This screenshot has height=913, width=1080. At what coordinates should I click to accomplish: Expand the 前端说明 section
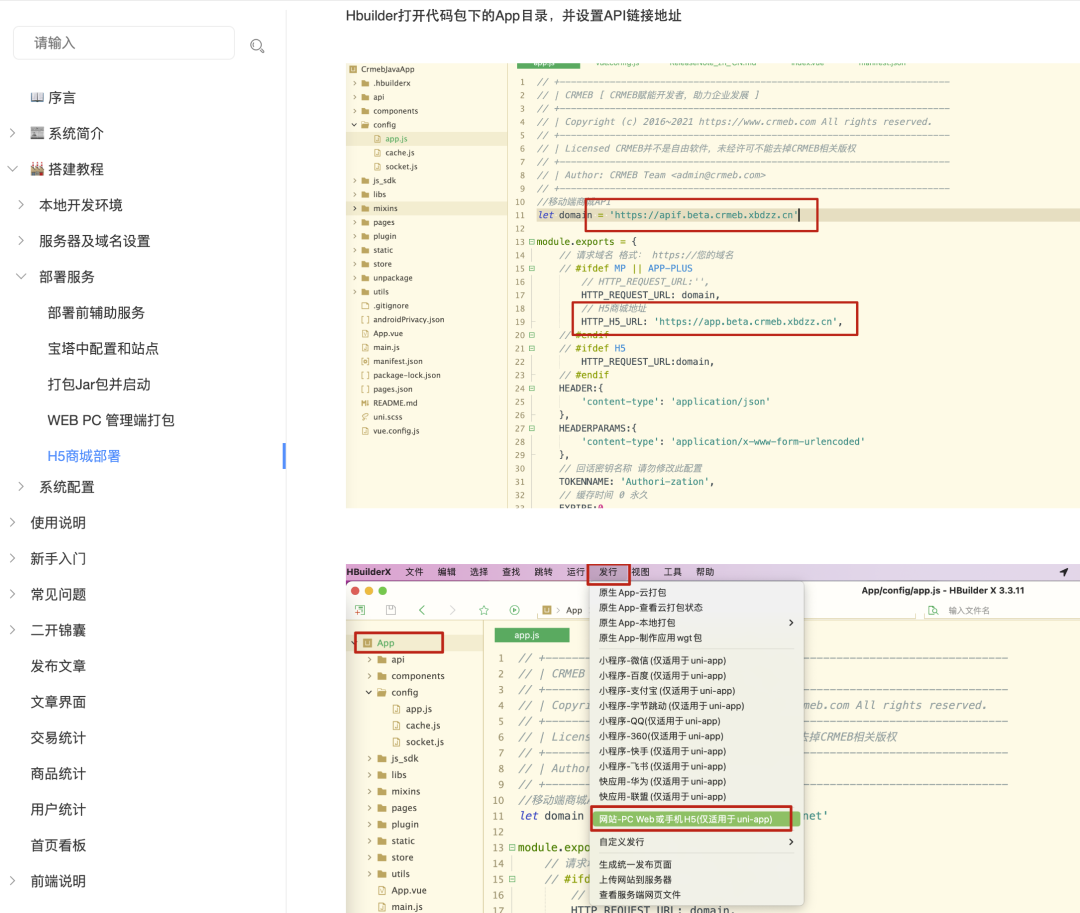pos(12,881)
